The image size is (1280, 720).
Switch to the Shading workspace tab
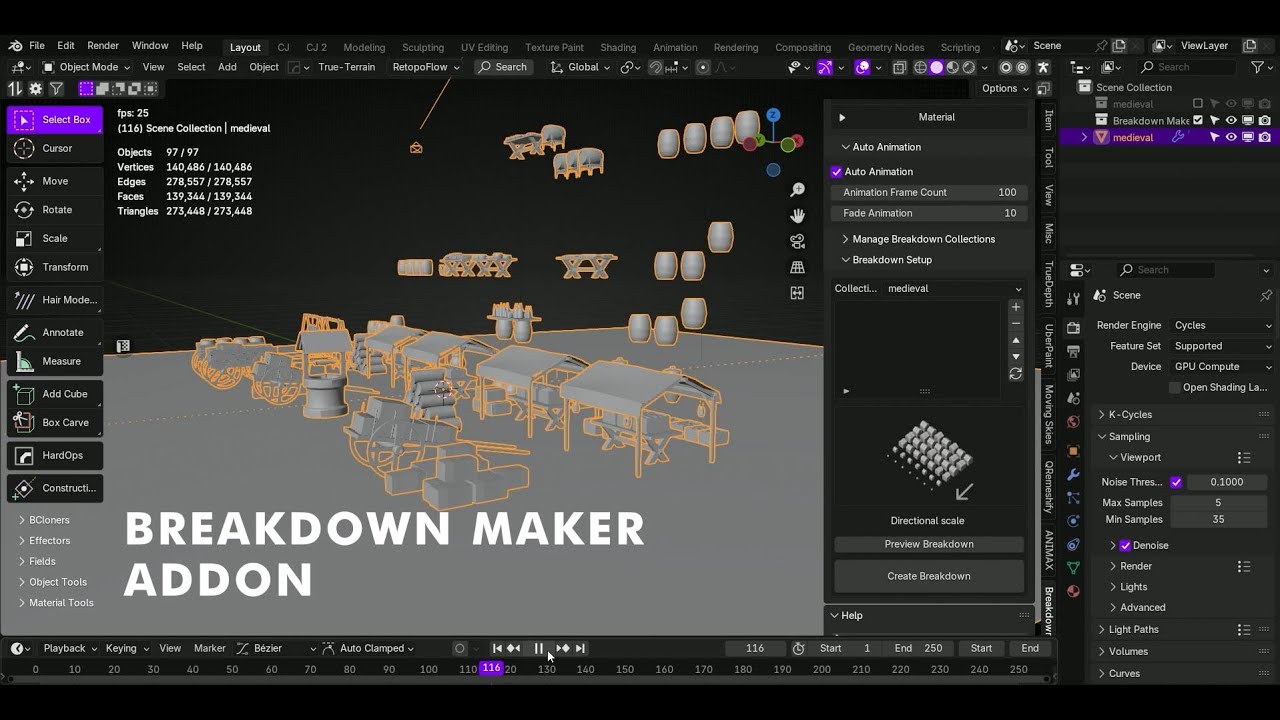[x=618, y=47]
